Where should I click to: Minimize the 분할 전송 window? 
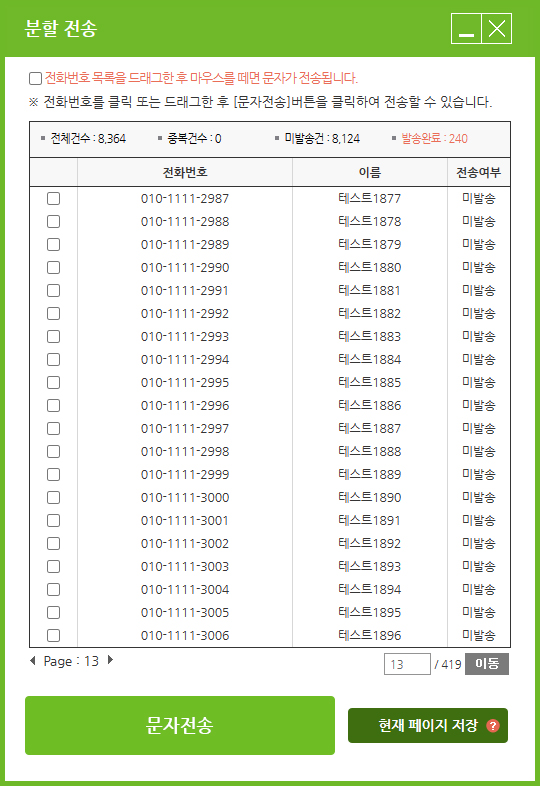click(x=466, y=29)
